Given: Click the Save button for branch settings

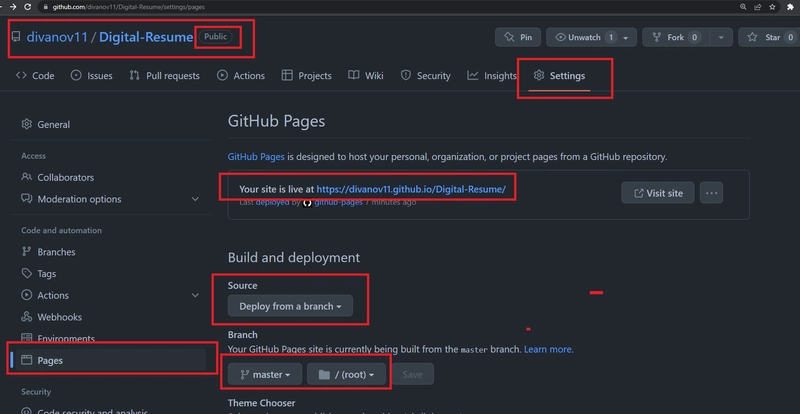Looking at the screenshot, I should click(x=412, y=375).
